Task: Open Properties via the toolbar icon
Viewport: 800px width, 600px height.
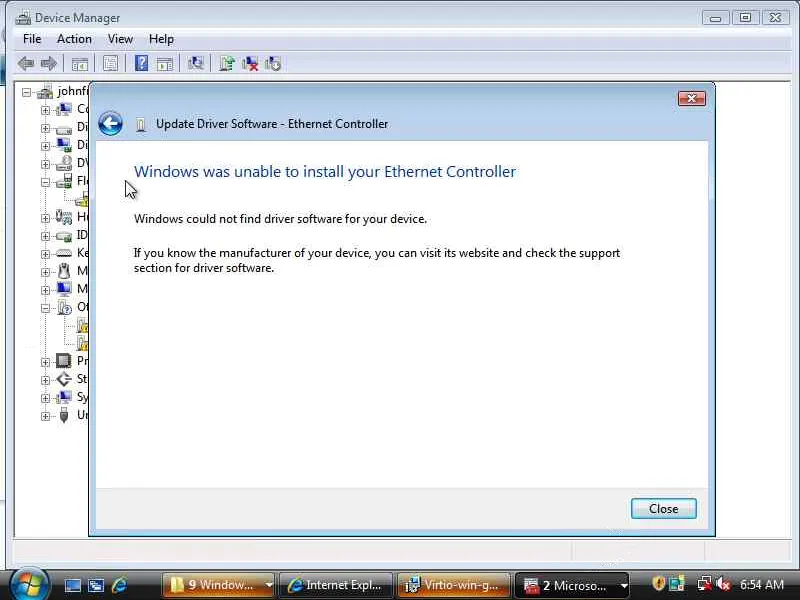Action: click(x=110, y=64)
